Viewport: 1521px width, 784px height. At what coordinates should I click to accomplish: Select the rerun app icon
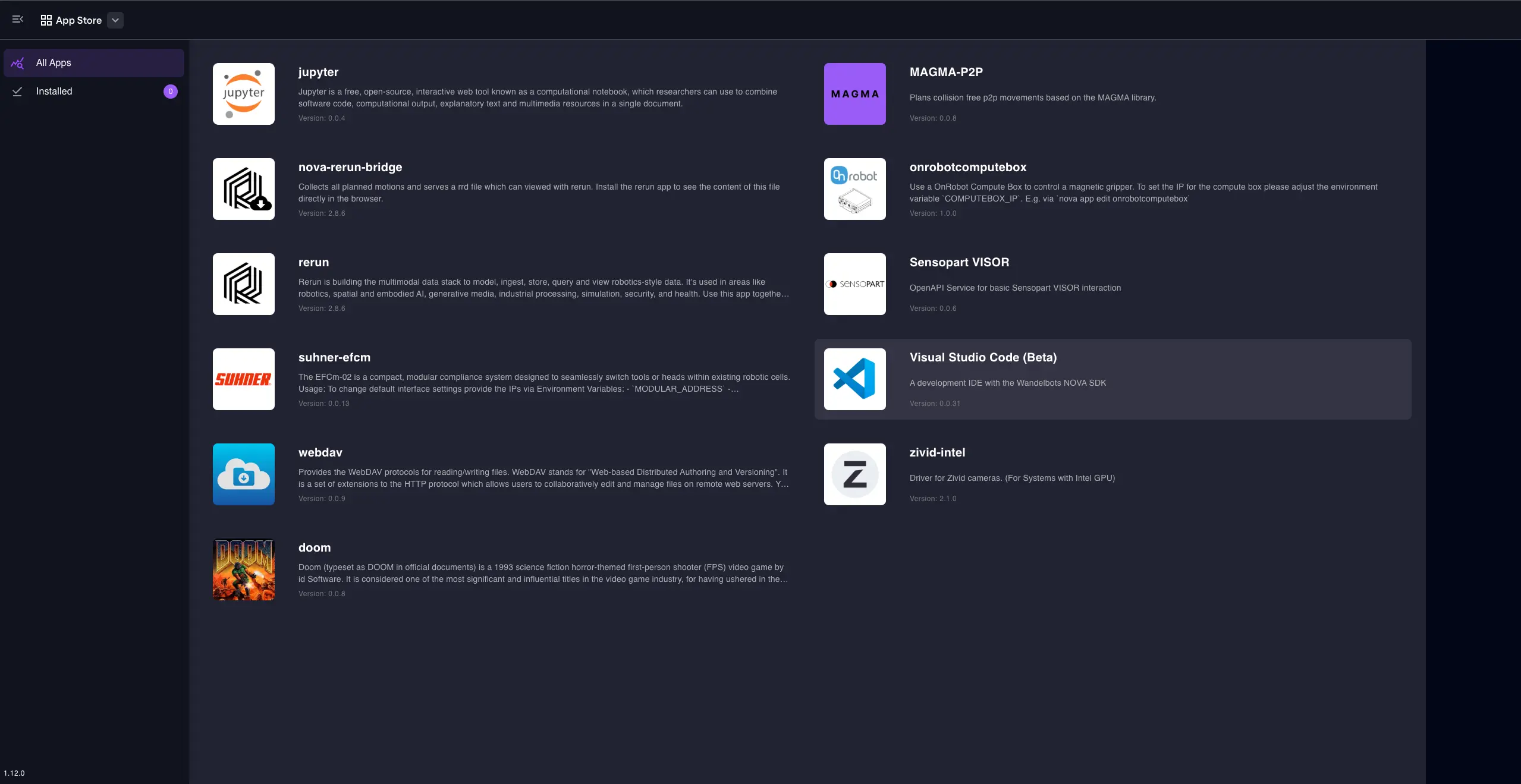[243, 284]
